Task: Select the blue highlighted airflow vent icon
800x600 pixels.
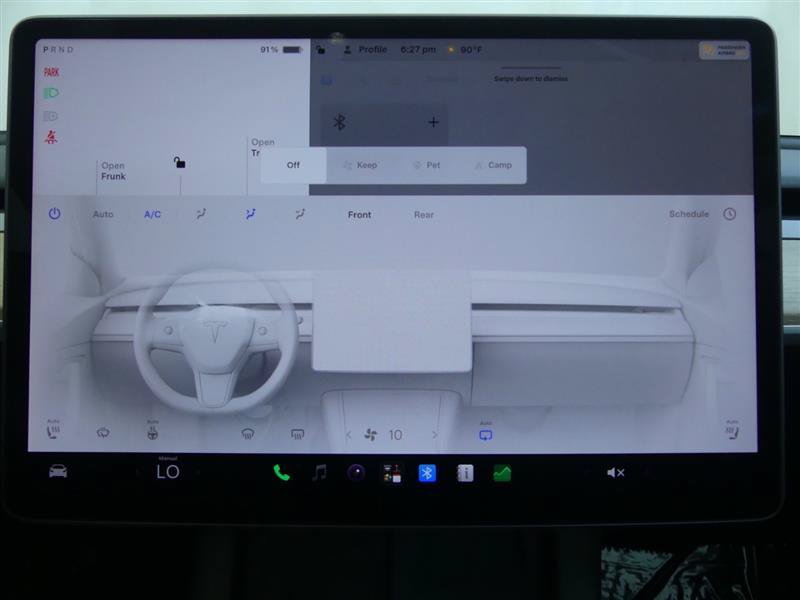Action: tap(251, 214)
